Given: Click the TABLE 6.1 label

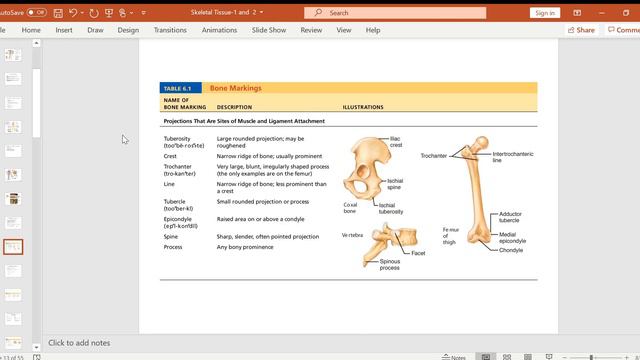Looking at the screenshot, I should (x=178, y=88).
